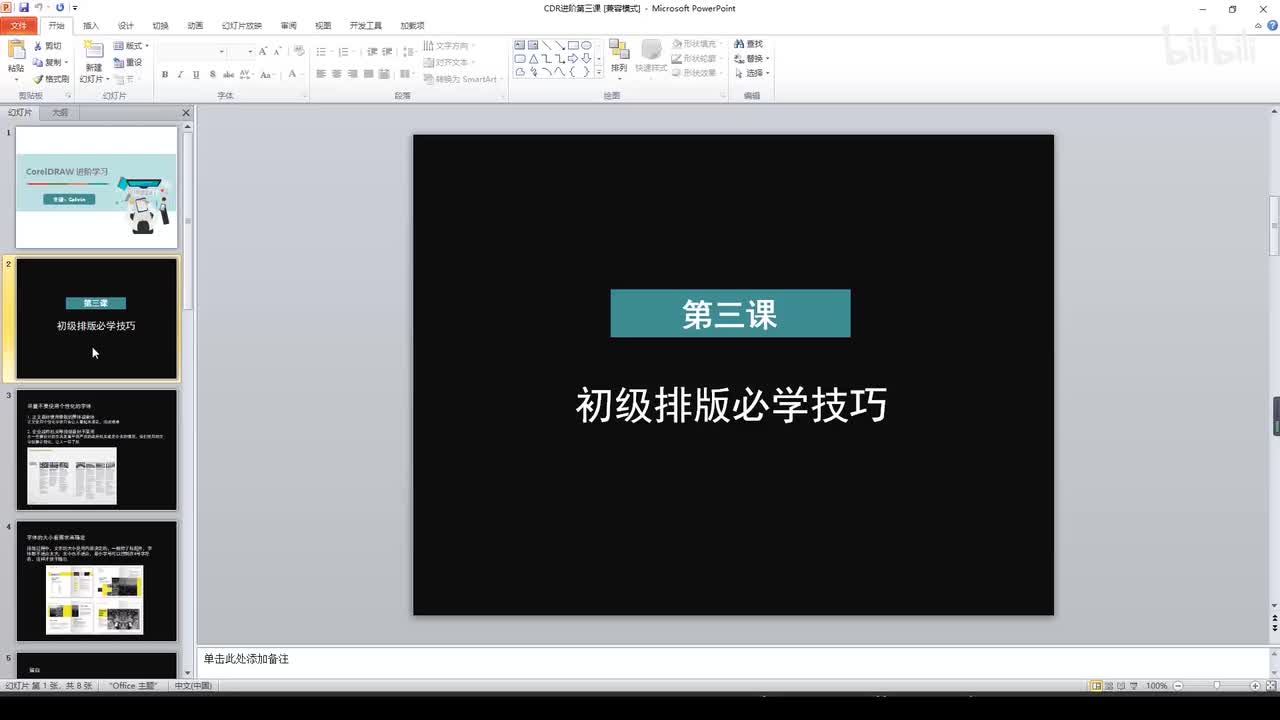Click the Copy (复制) button
Screen dimensions: 1280x720
tap(51, 62)
